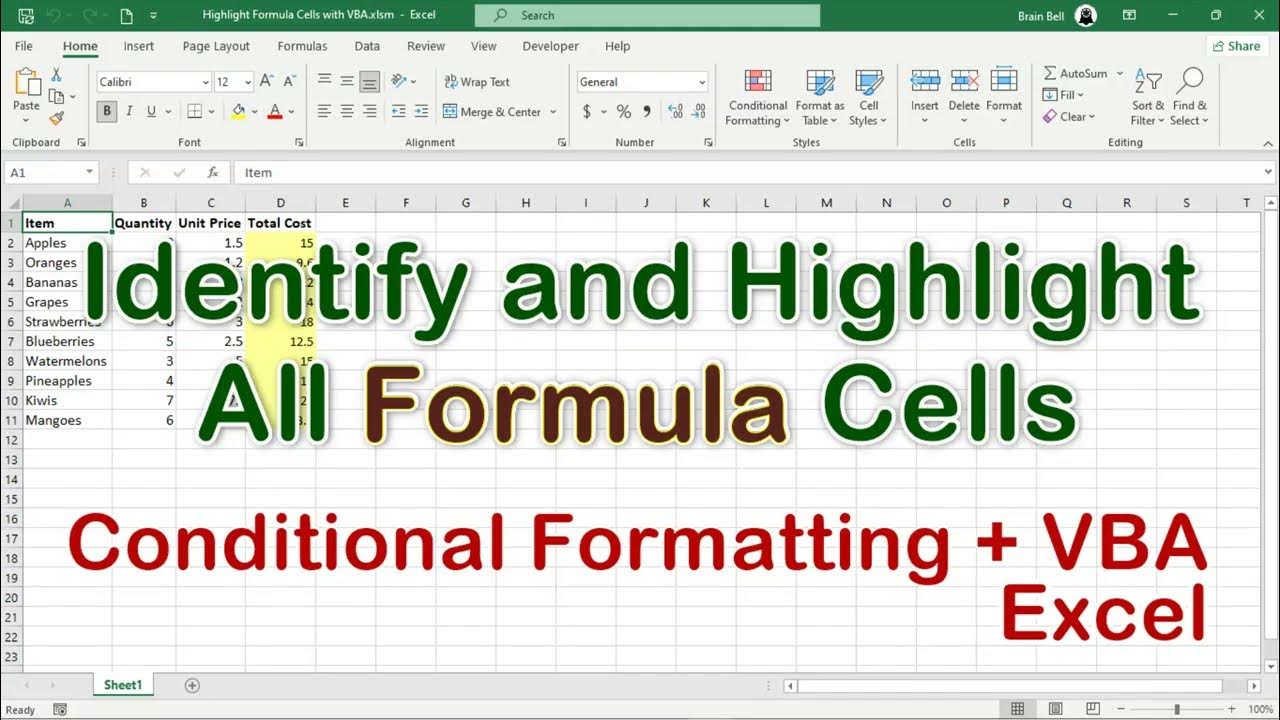Align text to the left
This screenshot has width=1280, height=720.
coord(325,112)
